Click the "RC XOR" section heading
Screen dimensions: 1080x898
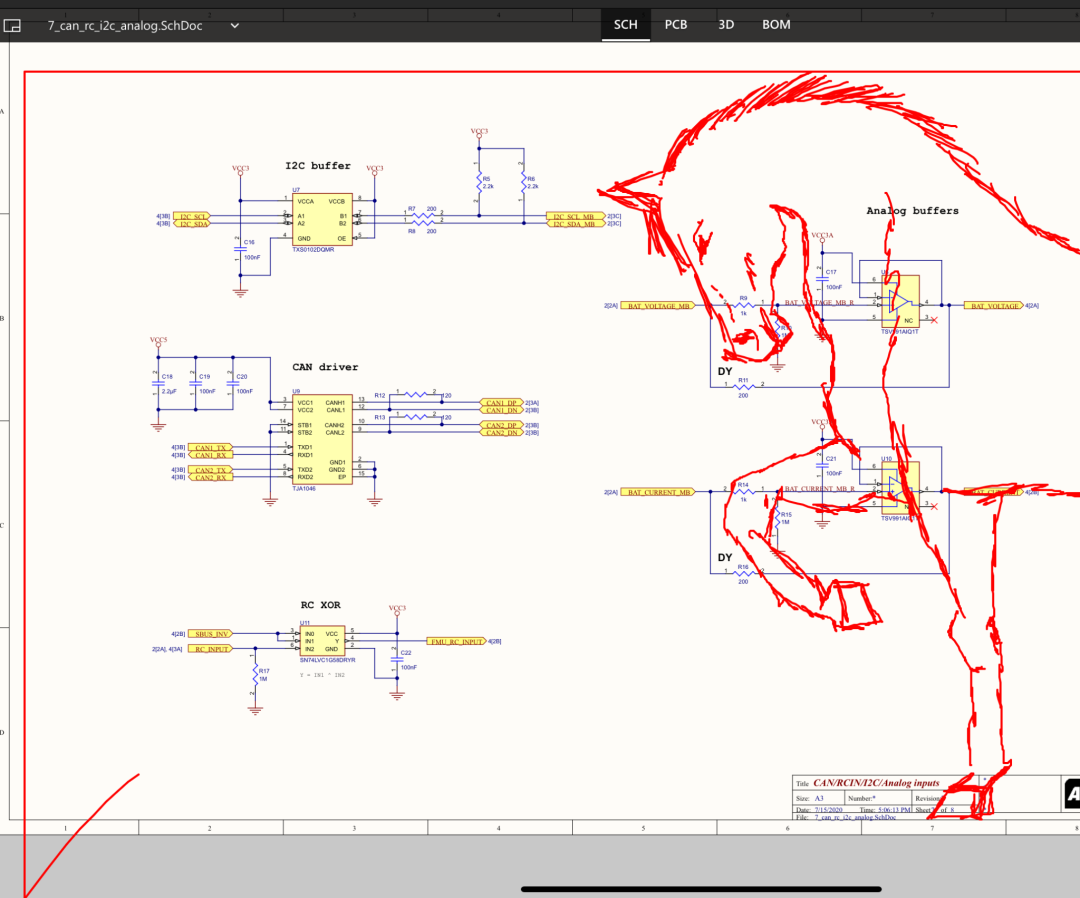320,605
